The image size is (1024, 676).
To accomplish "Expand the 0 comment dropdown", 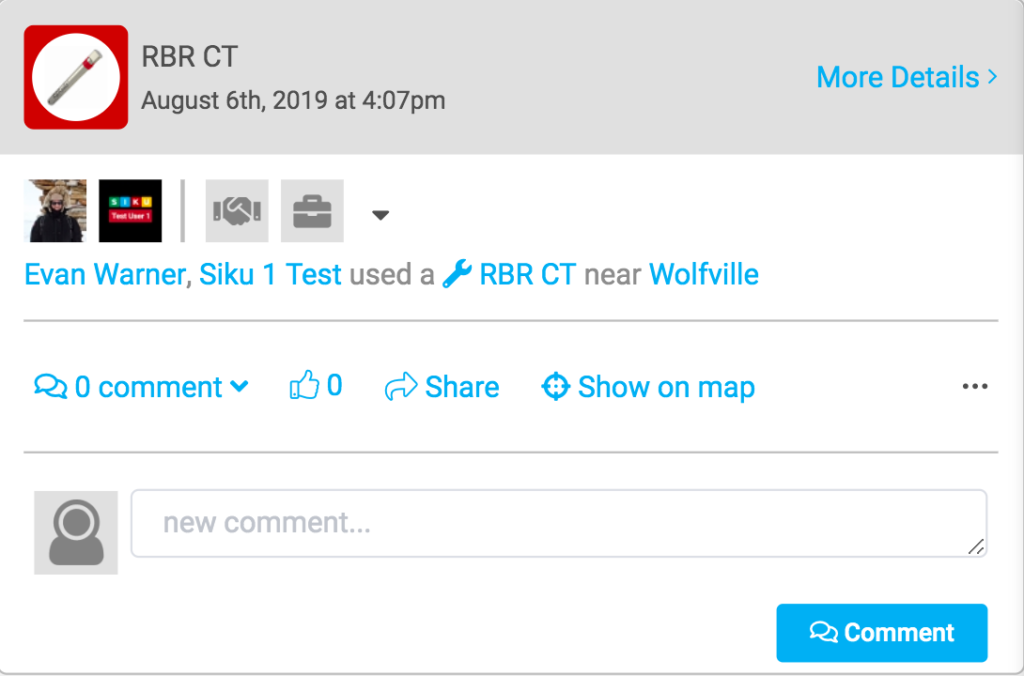I will [141, 387].
